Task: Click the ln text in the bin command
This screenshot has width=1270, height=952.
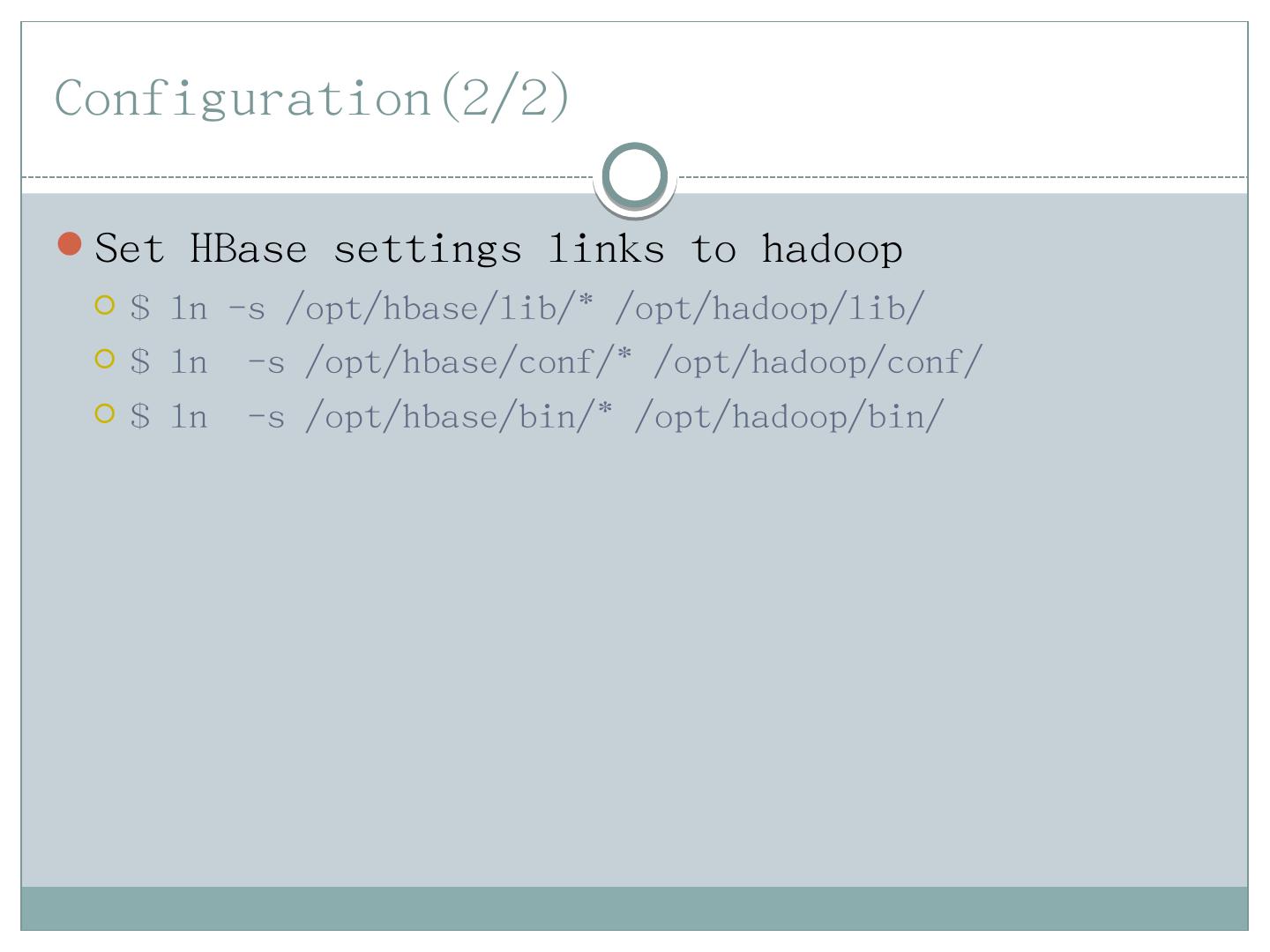Action: 189,416
